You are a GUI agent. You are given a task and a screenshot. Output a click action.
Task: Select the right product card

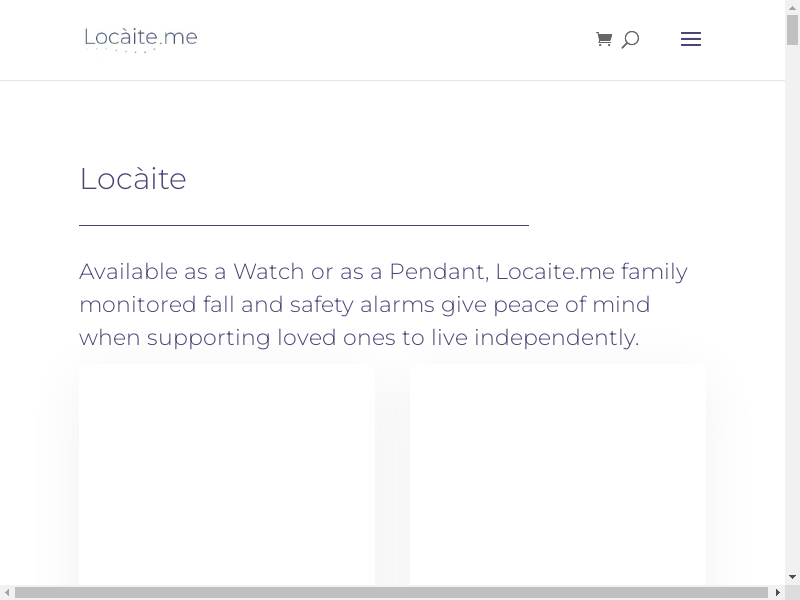(558, 474)
